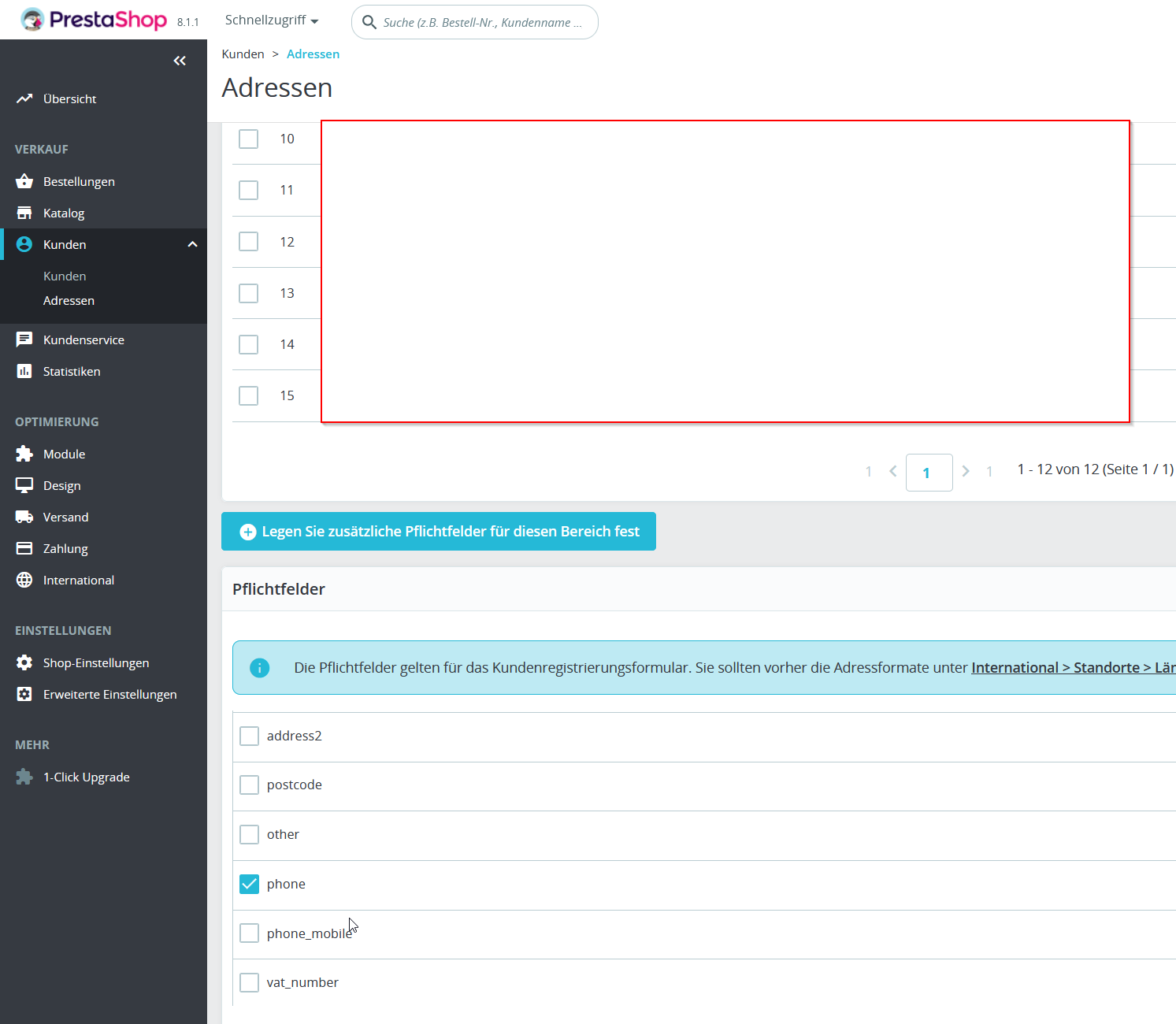This screenshot has width=1176, height=1024.
Task: Click the Übersicht trend icon
Action: point(24,98)
